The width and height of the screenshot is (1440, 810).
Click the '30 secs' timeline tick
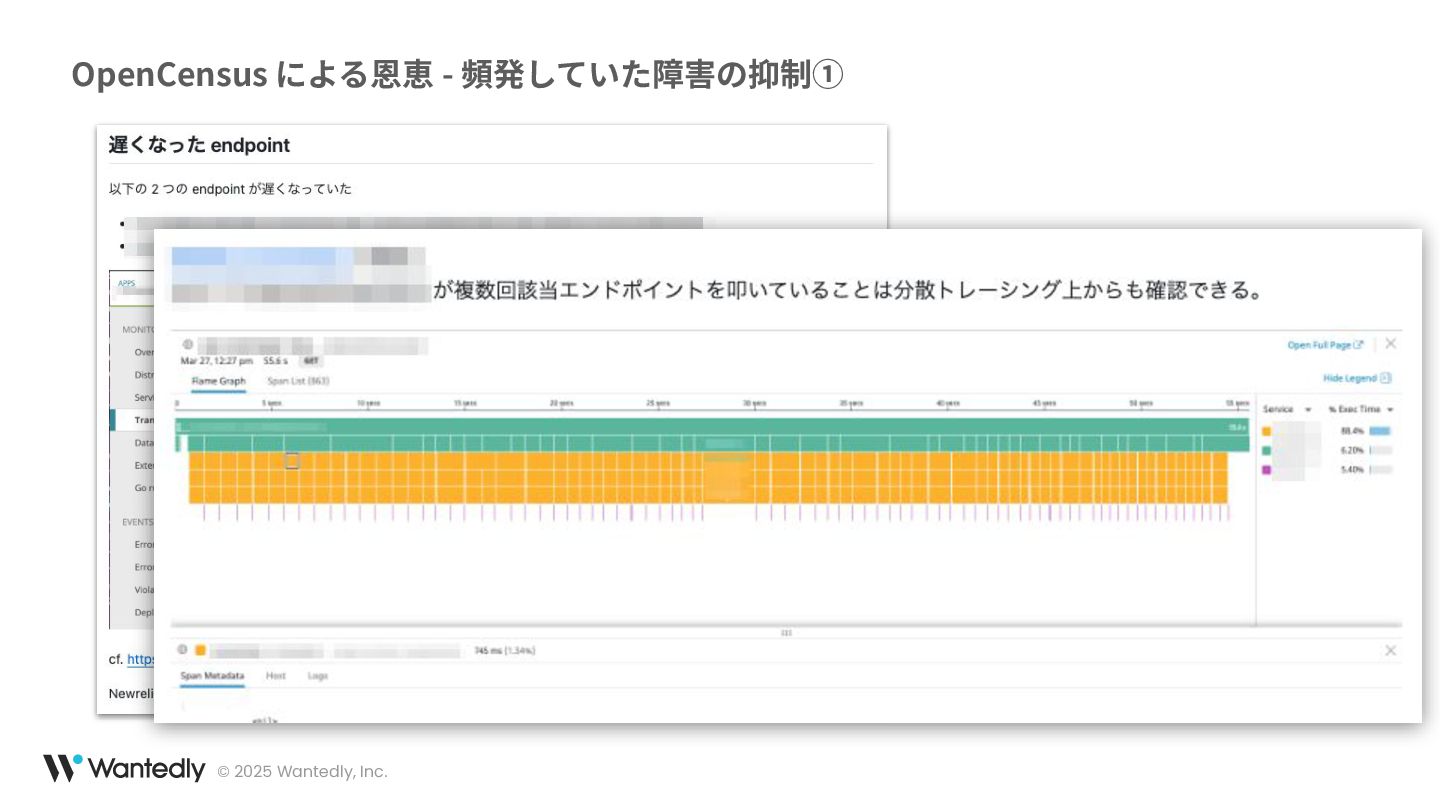click(754, 402)
